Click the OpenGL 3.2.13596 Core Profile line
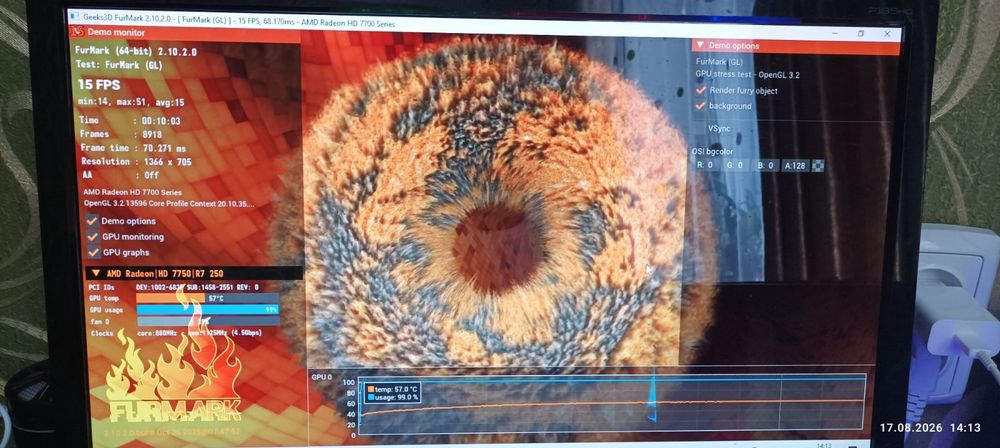This screenshot has height=448, width=1000. [169, 204]
